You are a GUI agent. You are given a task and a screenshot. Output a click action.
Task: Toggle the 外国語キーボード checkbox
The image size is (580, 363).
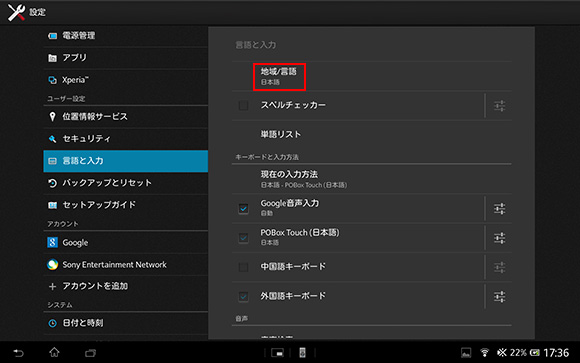[x=243, y=296]
